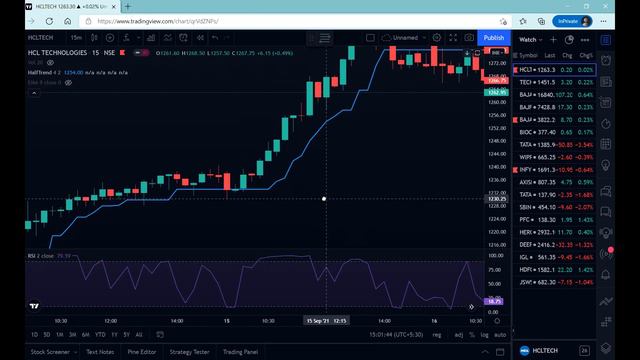The image size is (640, 360).
Task: Take a chart snapshot with the camera icon
Action: [x=469, y=38]
